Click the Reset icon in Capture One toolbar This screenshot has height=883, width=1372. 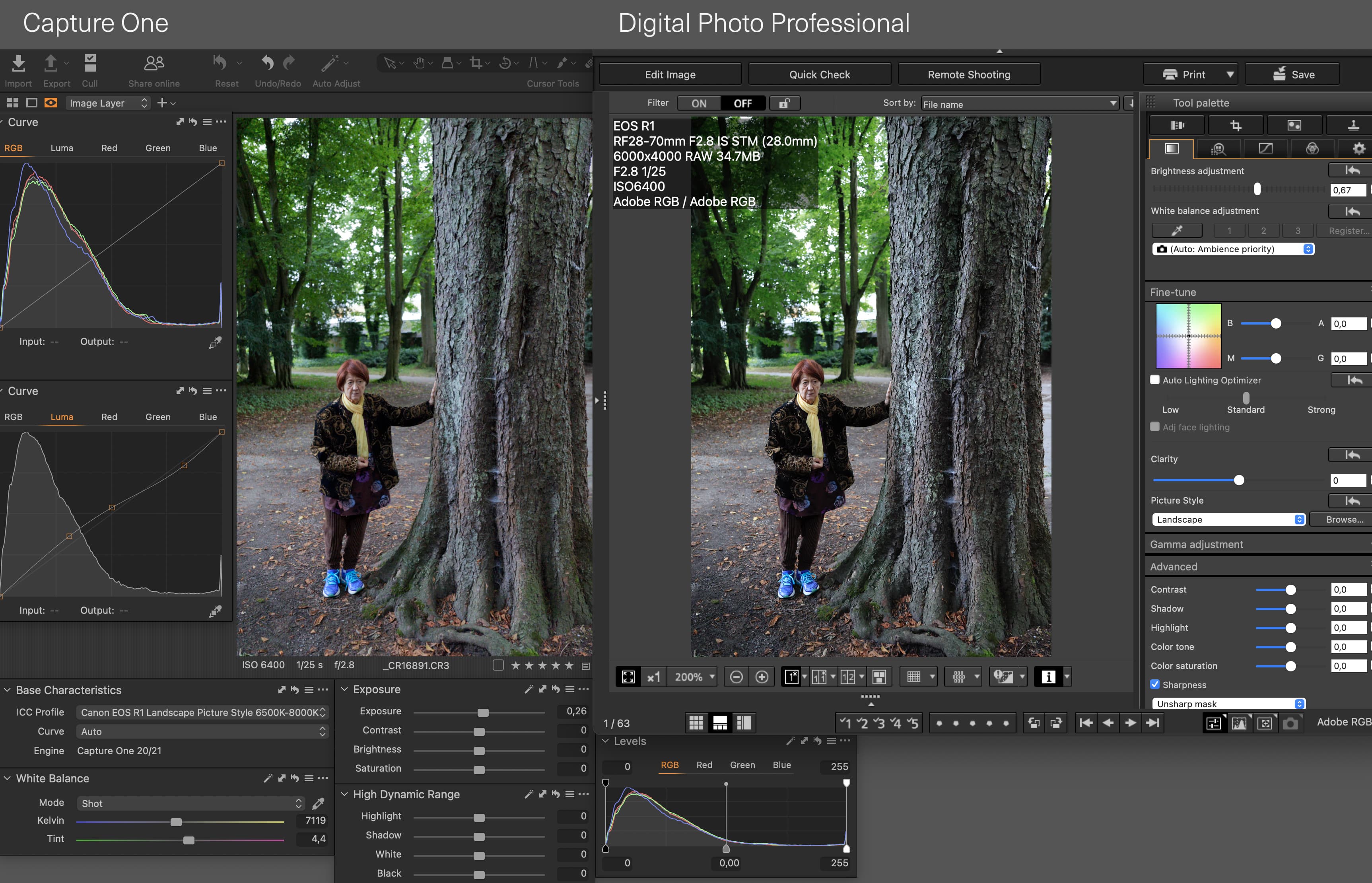point(220,63)
